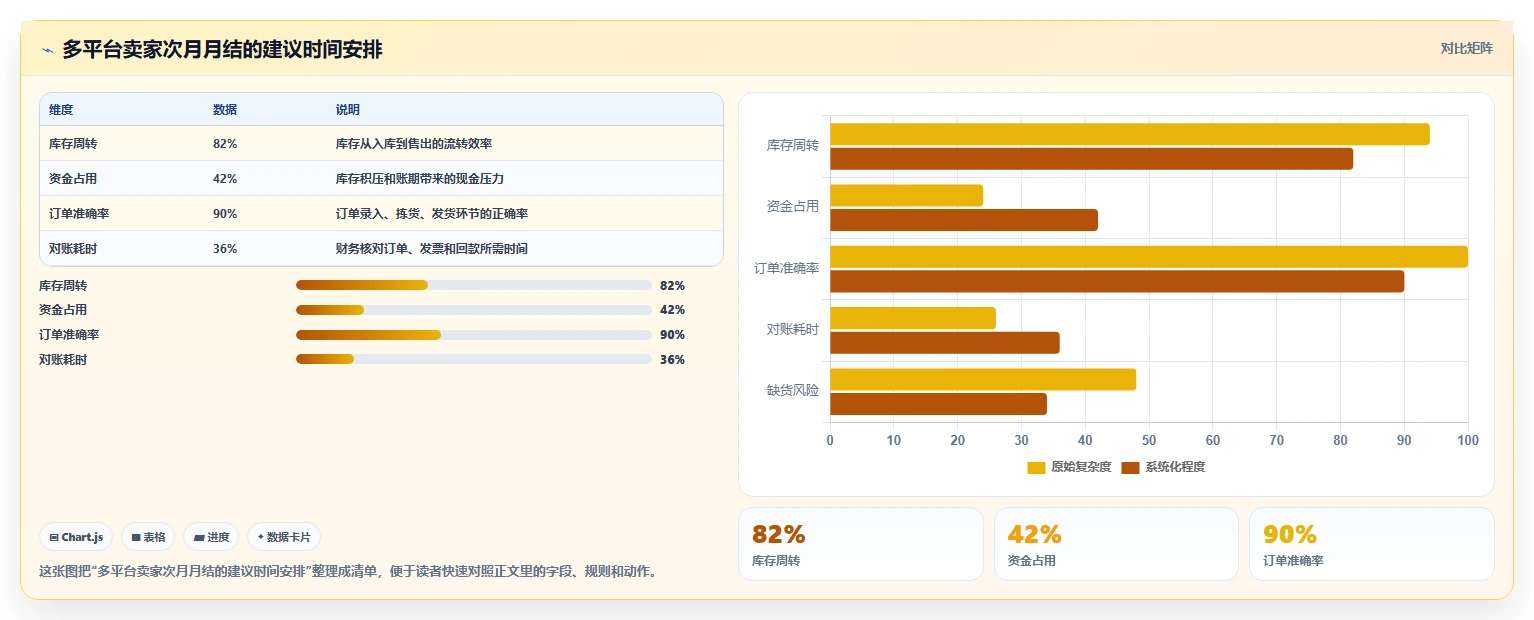Image resolution: width=1534 pixels, height=620 pixels.
Task: Click the 90% value in the table
Action: point(225,214)
